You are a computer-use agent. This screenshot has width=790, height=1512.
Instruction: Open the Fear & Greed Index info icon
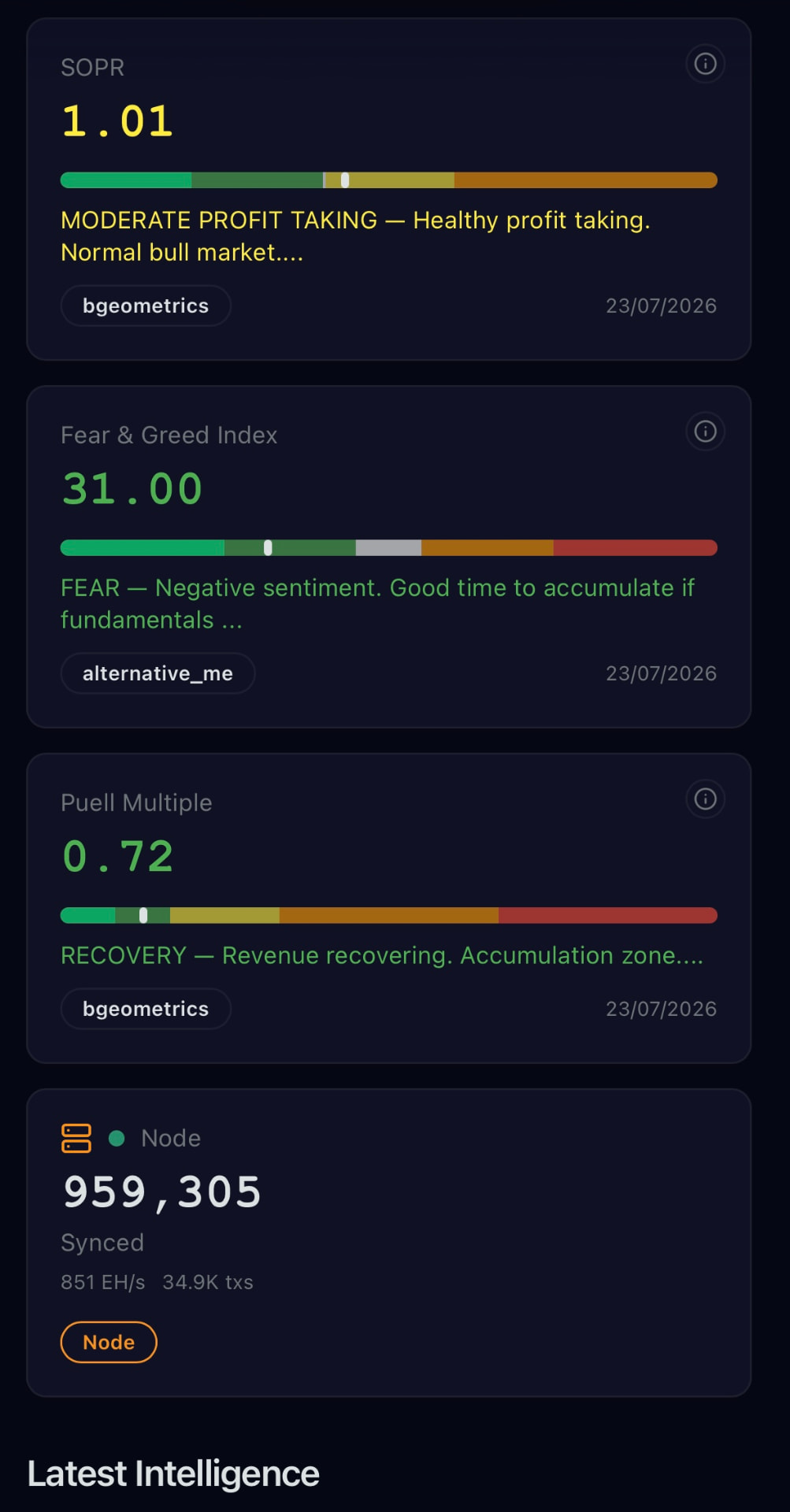[705, 432]
